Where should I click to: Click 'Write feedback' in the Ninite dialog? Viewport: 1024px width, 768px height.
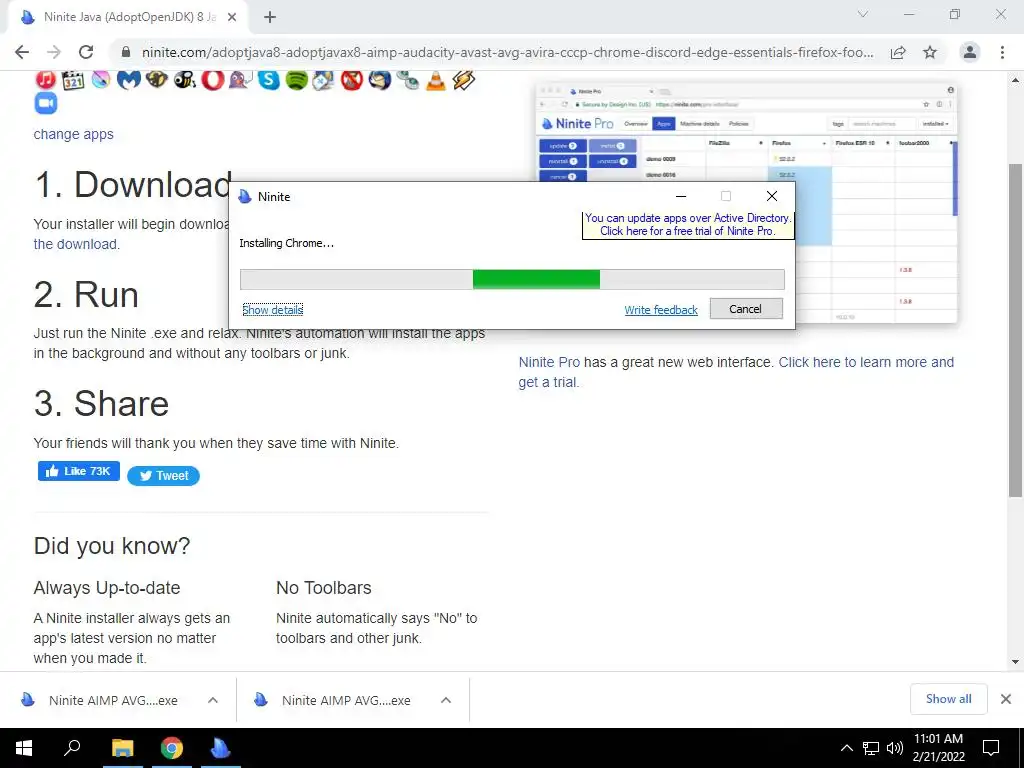click(x=661, y=310)
